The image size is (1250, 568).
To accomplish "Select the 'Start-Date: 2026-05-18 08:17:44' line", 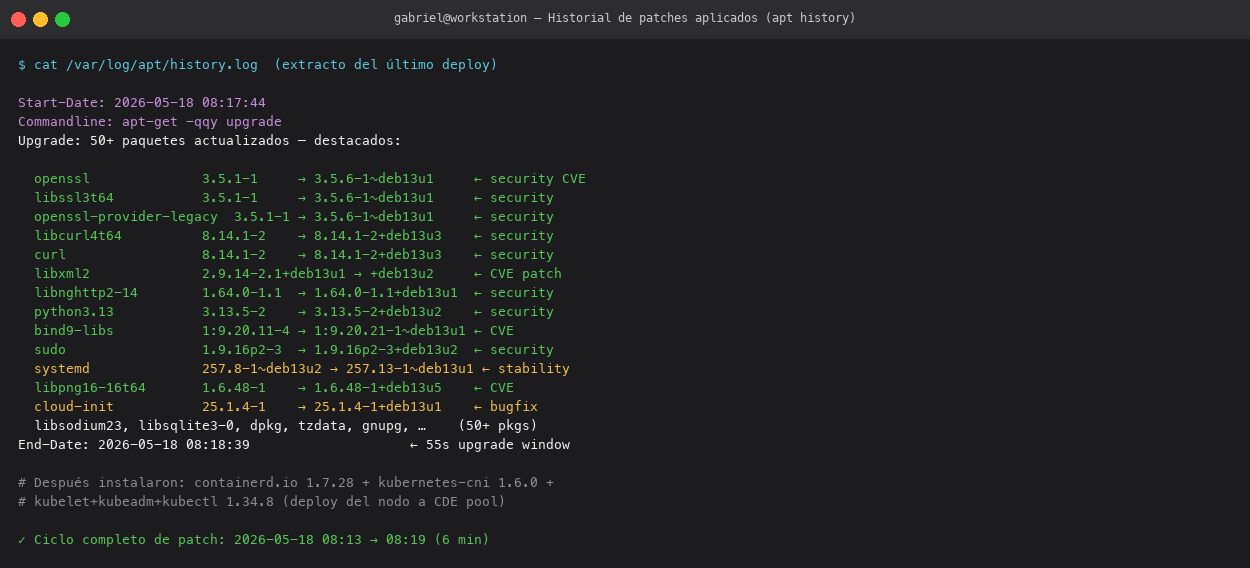I will 142,103.
